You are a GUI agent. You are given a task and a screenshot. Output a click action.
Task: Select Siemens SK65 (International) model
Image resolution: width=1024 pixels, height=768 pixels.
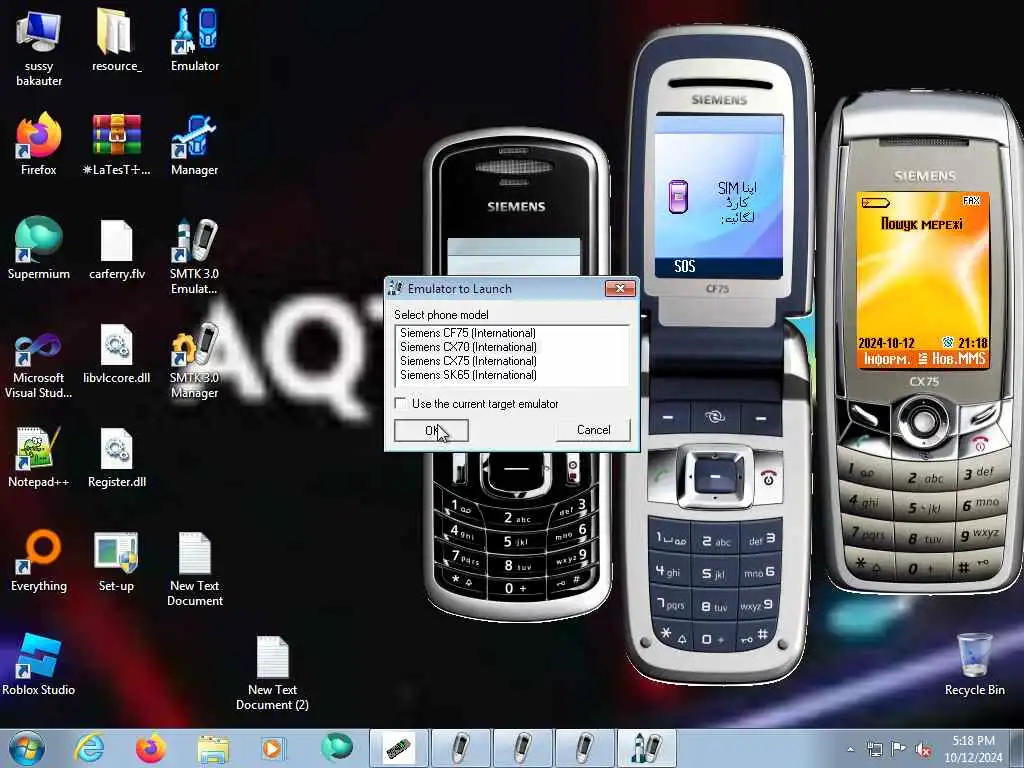[x=468, y=375]
